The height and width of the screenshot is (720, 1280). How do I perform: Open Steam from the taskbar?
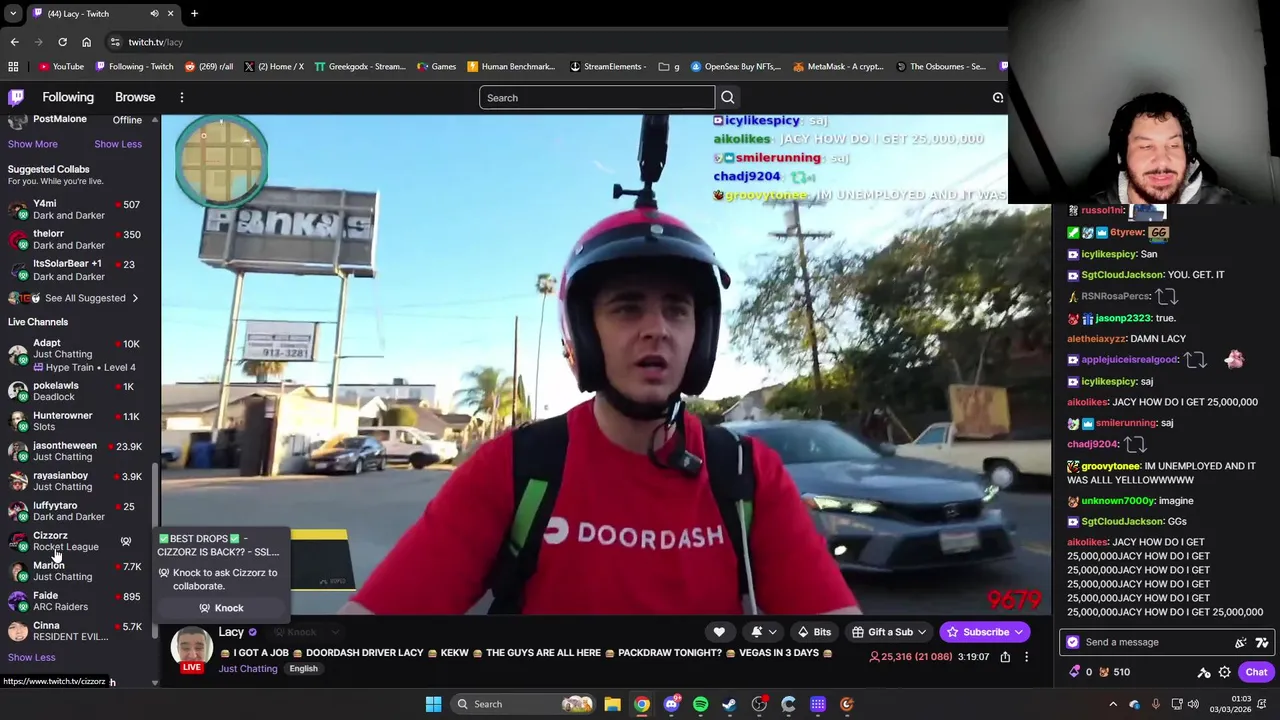729,704
